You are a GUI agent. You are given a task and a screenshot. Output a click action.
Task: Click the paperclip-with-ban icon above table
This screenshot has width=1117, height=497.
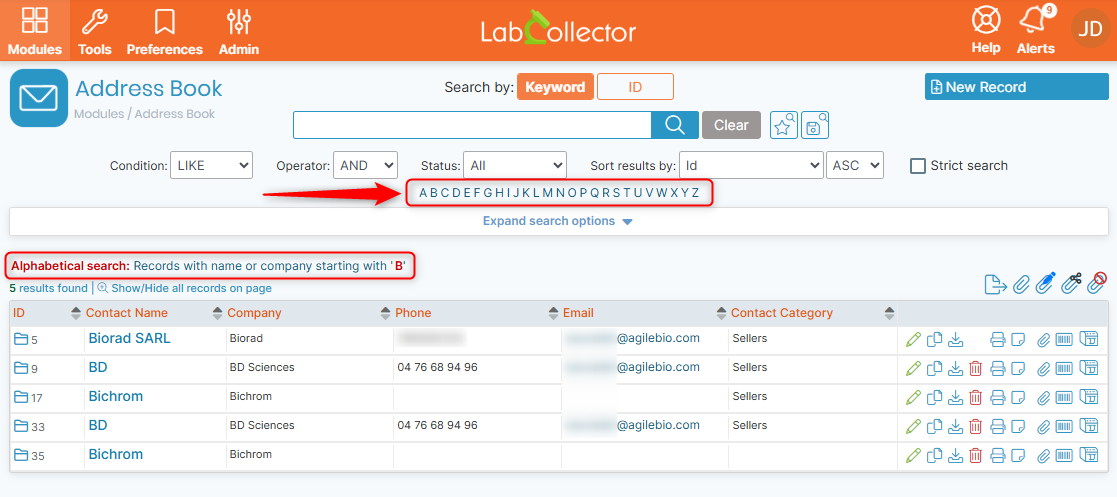[x=1097, y=283]
